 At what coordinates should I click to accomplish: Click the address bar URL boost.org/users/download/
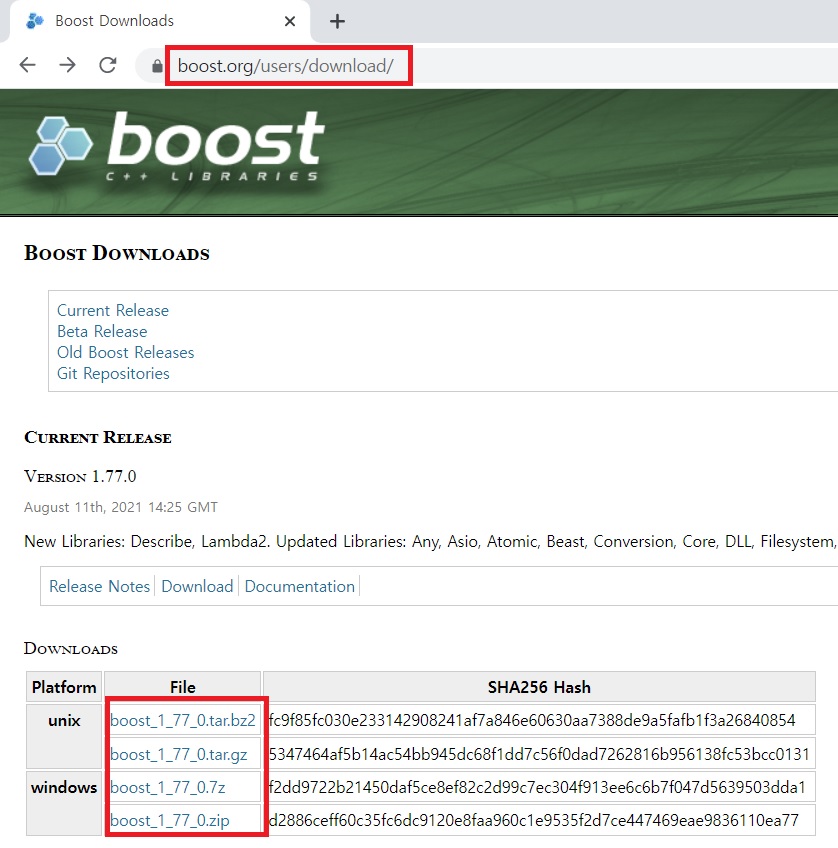click(x=285, y=66)
